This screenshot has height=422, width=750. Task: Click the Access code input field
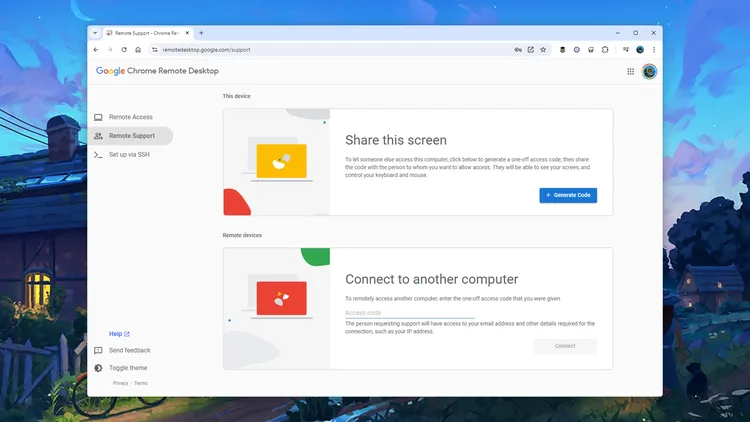(409, 313)
